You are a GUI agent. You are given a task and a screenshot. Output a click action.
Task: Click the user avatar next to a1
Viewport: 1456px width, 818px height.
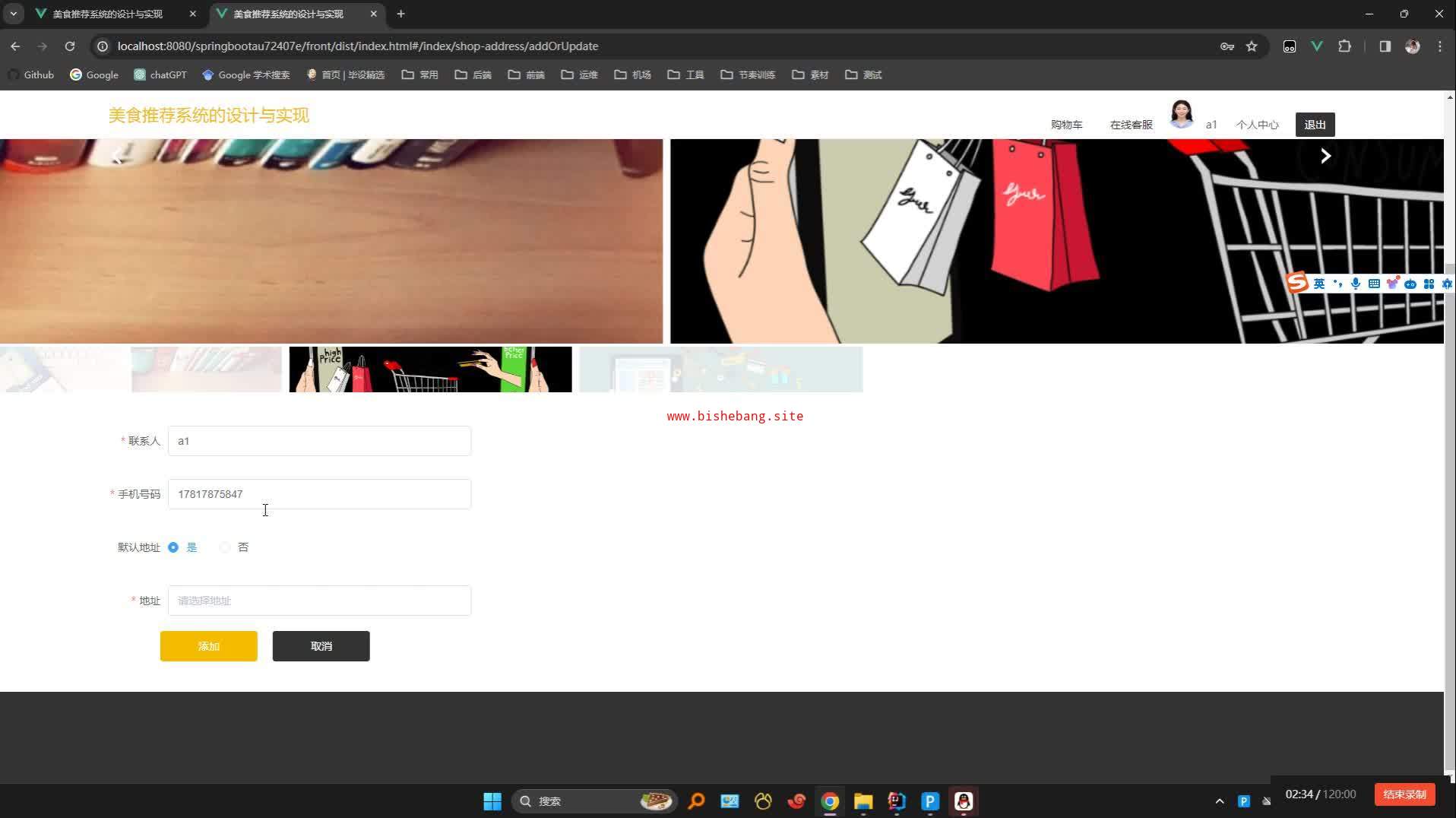pyautogui.click(x=1182, y=114)
